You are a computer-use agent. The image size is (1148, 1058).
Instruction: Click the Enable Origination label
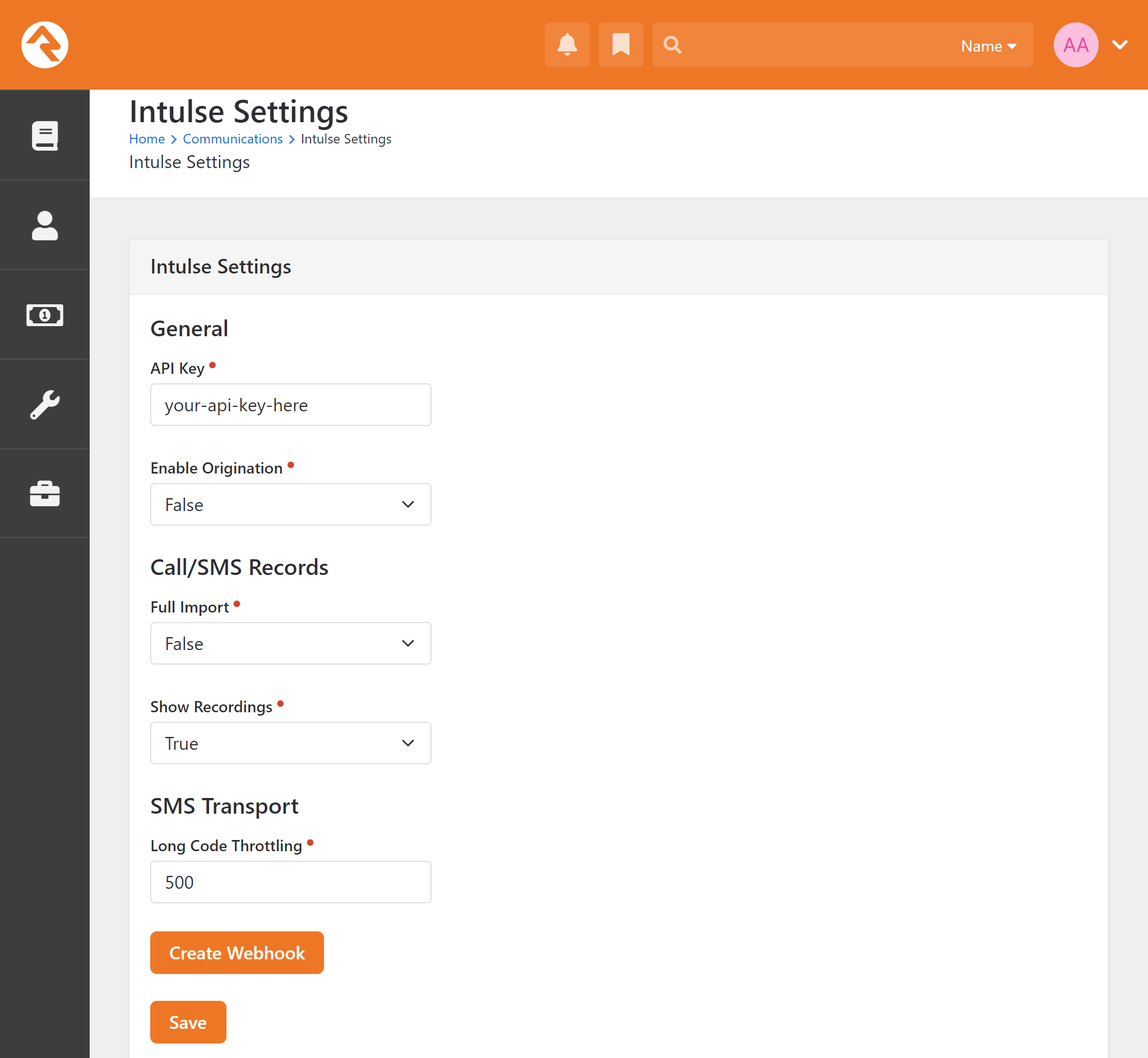[x=216, y=468]
